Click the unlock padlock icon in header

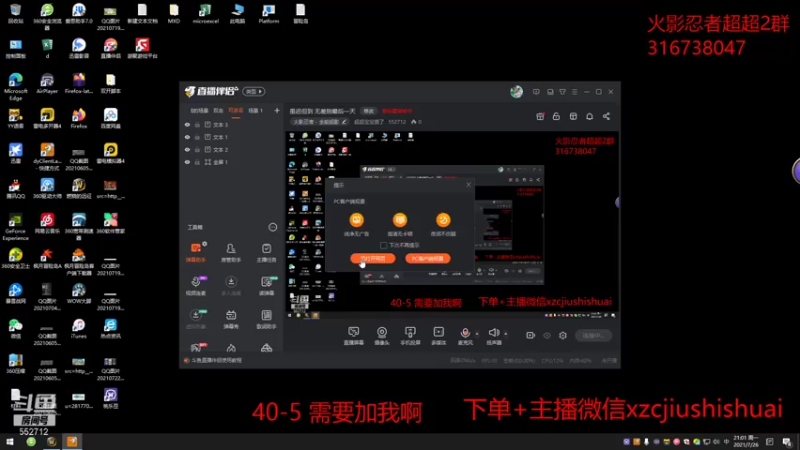coord(556,116)
